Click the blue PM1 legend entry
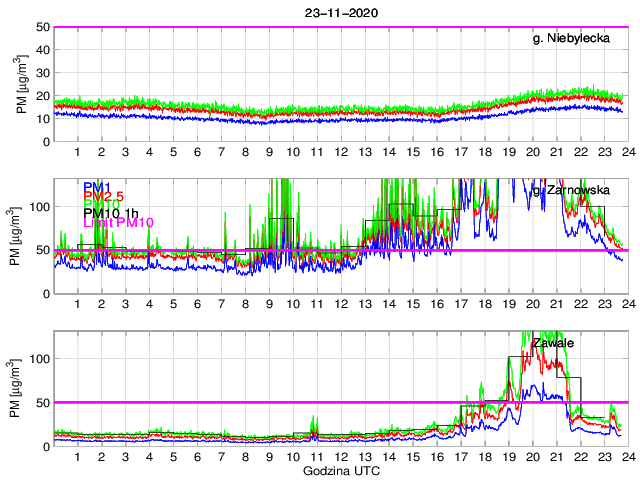The height and width of the screenshot is (480, 640). coord(97,187)
